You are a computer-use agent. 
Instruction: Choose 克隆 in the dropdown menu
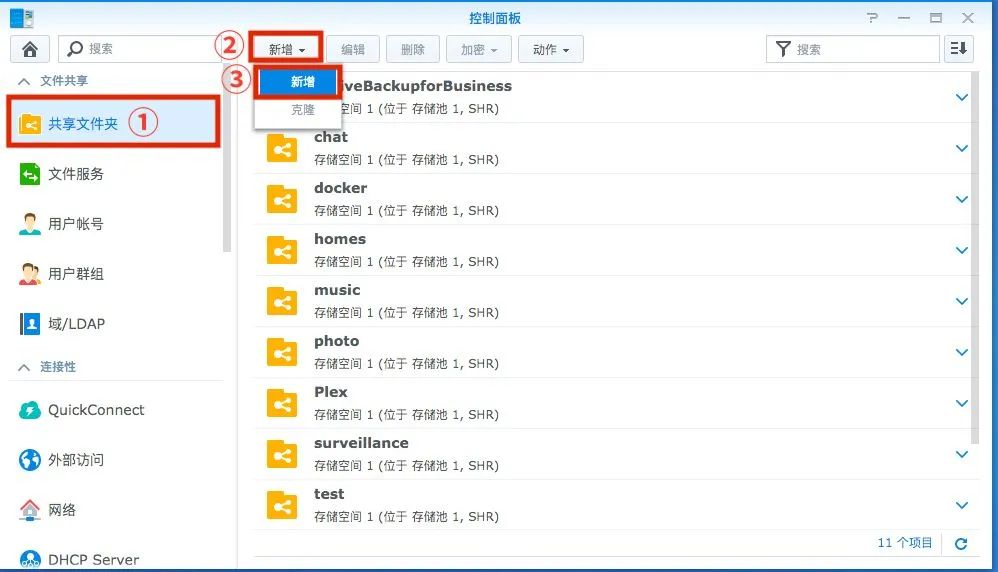302,109
